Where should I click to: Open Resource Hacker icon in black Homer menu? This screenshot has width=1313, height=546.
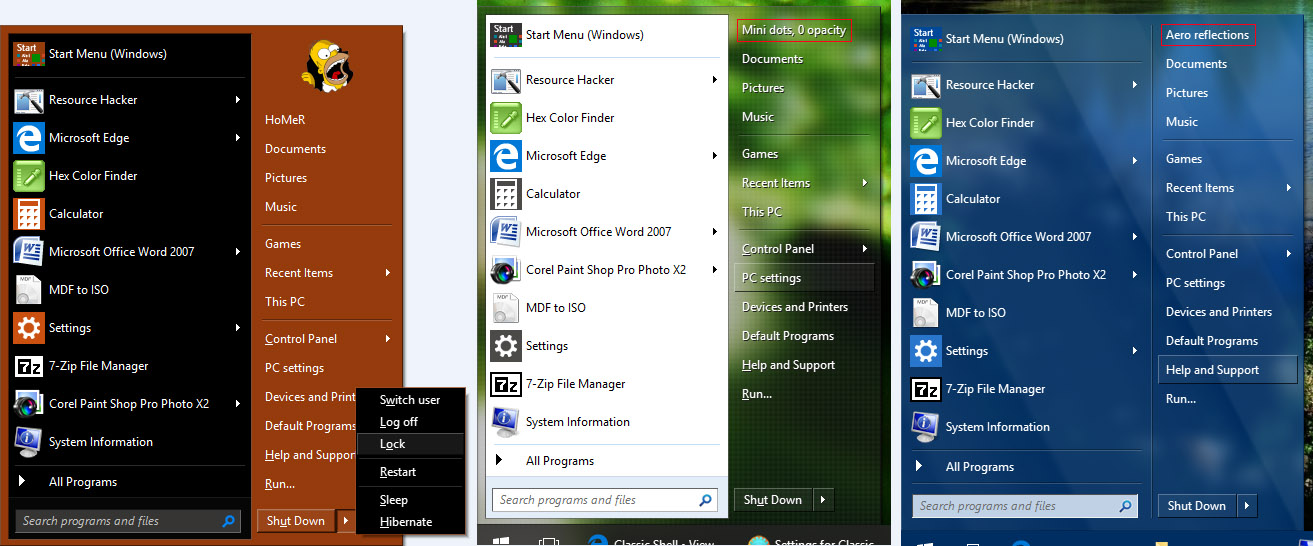click(x=28, y=100)
